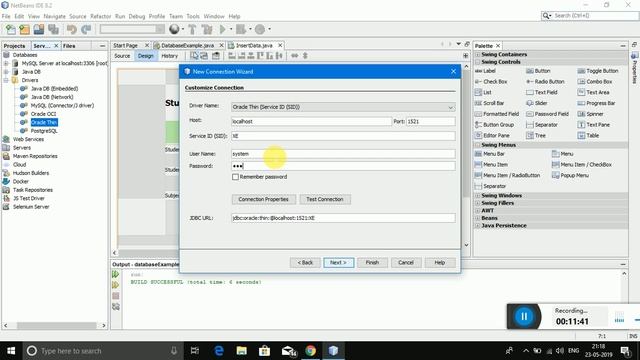Image resolution: width=640 pixels, height=360 pixels.
Task: Select Password Field in Palette
Action: (x=547, y=114)
